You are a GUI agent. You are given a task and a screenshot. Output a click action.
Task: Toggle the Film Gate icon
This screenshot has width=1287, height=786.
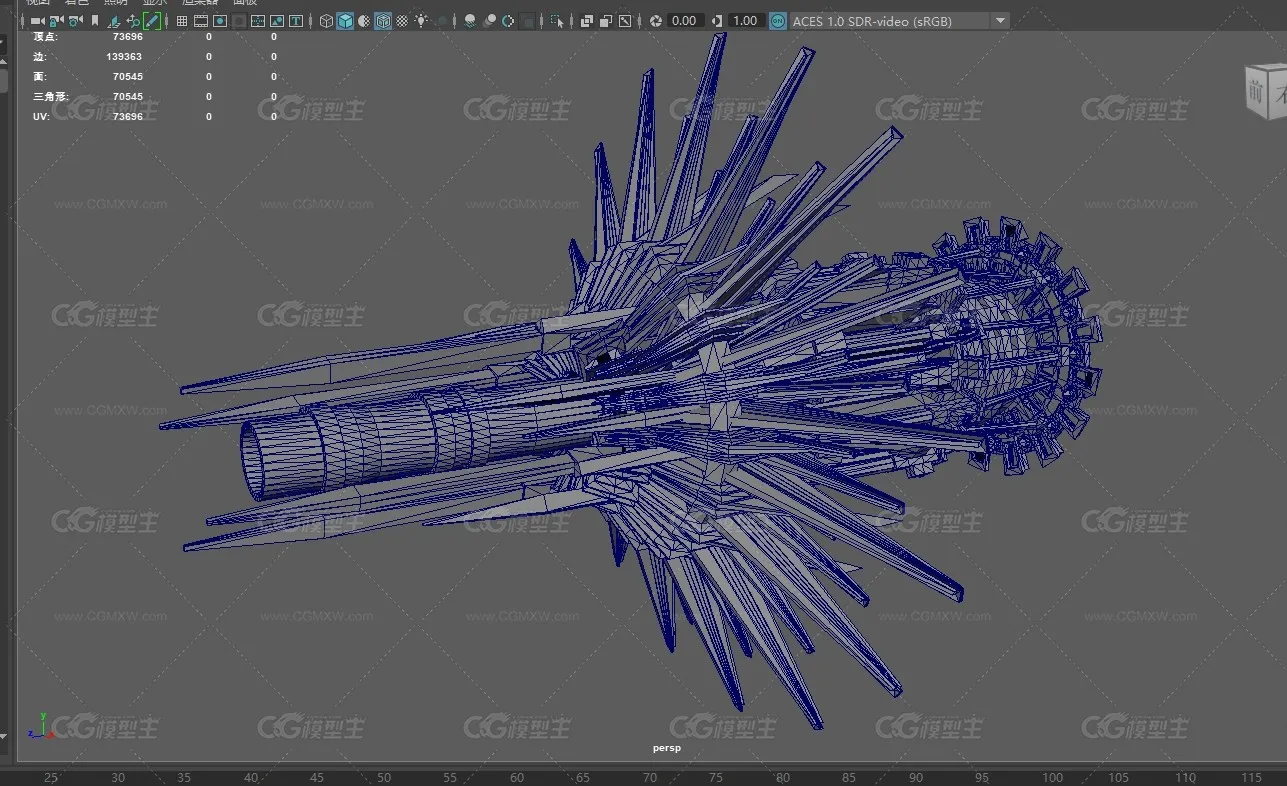(200, 20)
